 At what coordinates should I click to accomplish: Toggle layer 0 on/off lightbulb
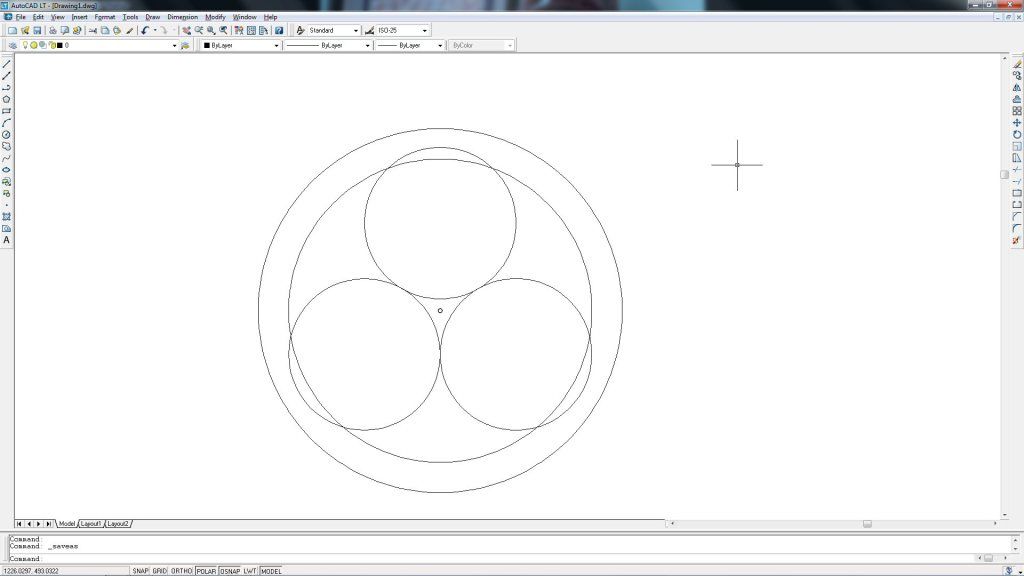pyautogui.click(x=25, y=45)
